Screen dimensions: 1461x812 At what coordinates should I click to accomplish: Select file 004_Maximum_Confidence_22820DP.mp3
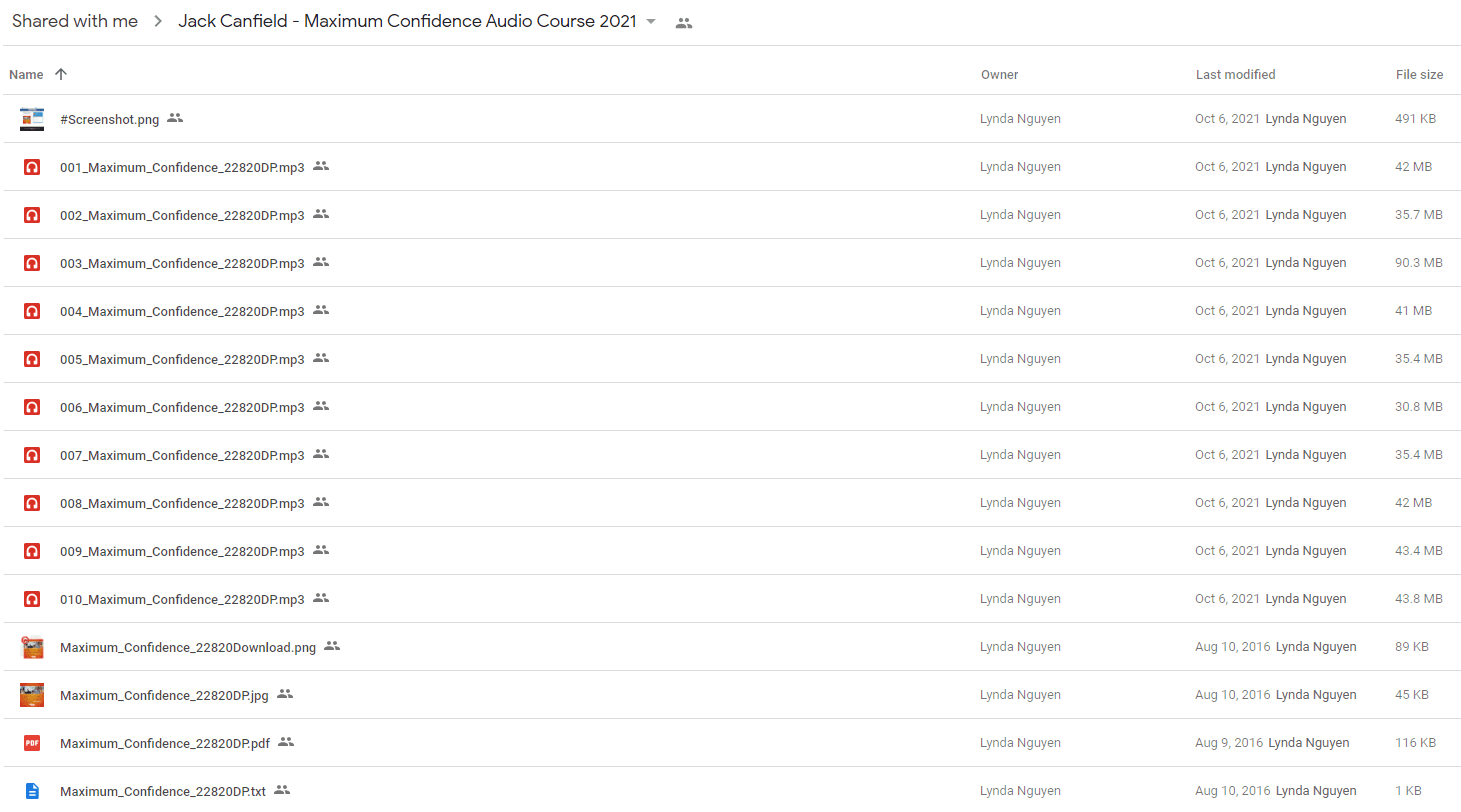pyautogui.click(x=182, y=311)
